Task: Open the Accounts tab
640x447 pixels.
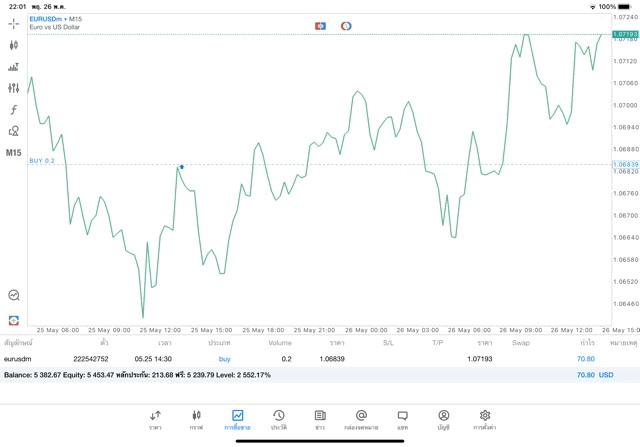Action: coord(443,418)
